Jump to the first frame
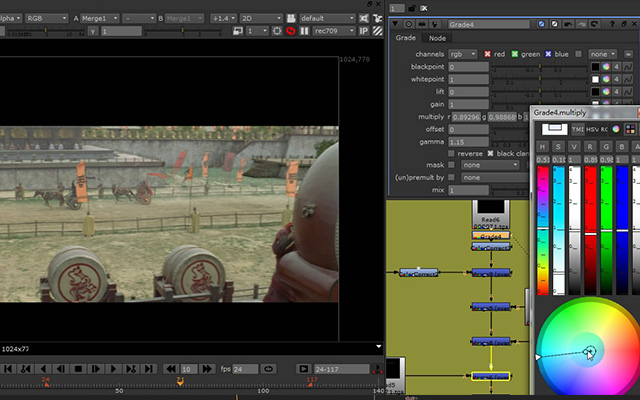640x400 pixels. click(7, 369)
